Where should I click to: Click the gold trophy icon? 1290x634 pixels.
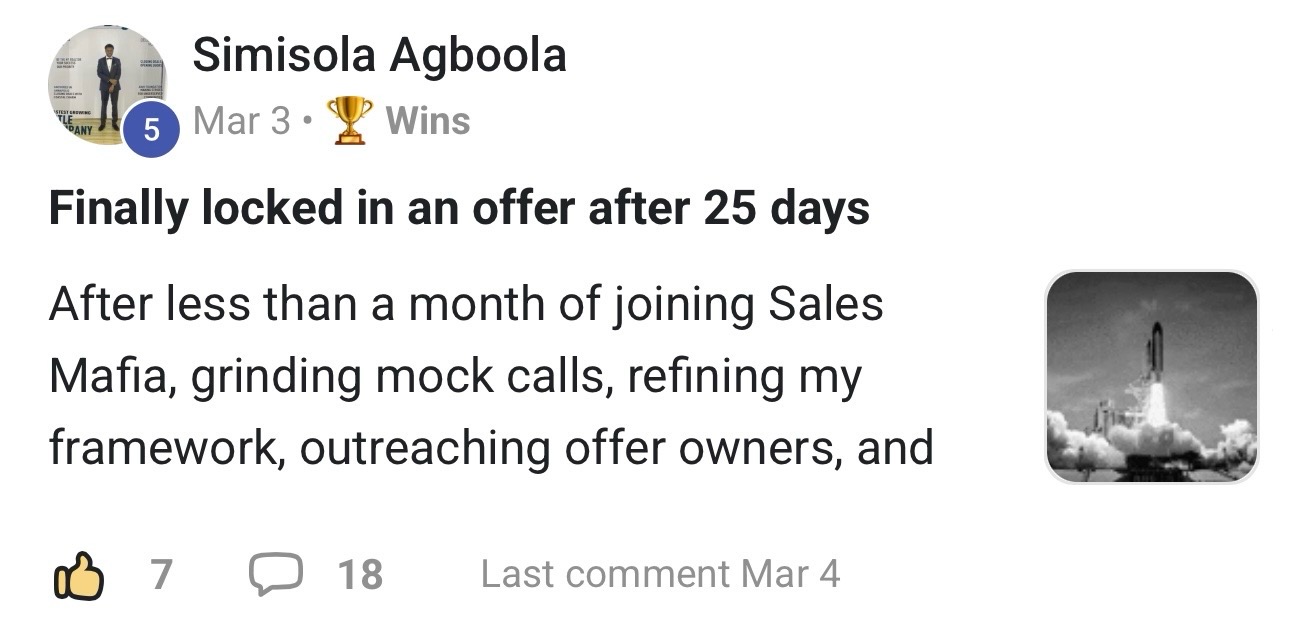351,121
